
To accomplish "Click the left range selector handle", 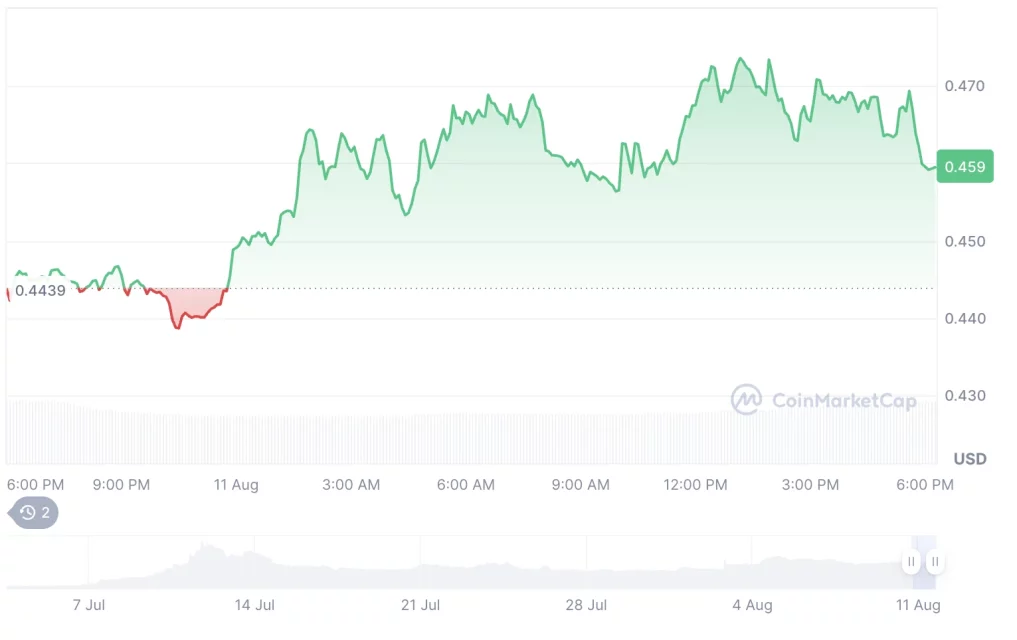I will coord(911,562).
